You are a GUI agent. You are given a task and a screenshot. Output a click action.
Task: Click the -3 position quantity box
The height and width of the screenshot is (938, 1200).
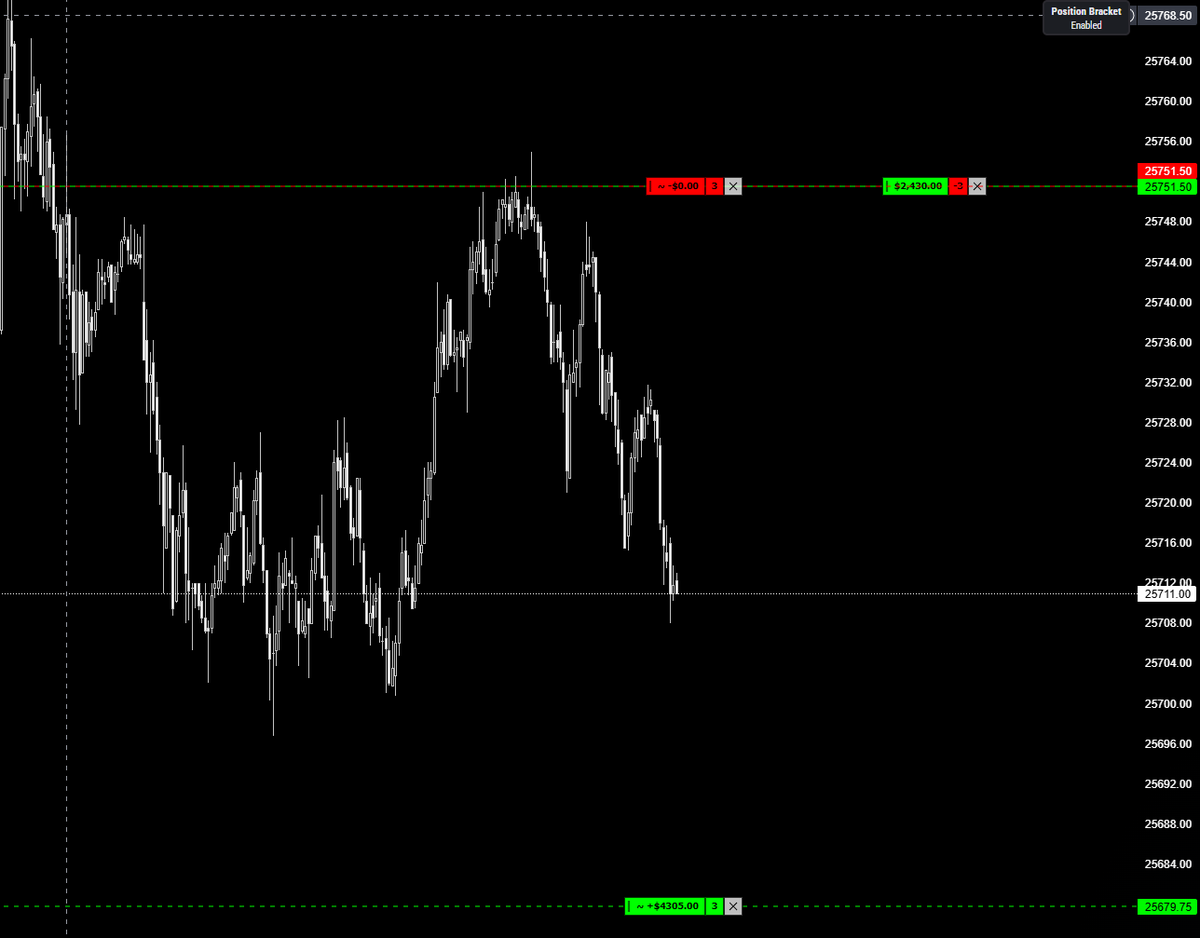coord(958,186)
